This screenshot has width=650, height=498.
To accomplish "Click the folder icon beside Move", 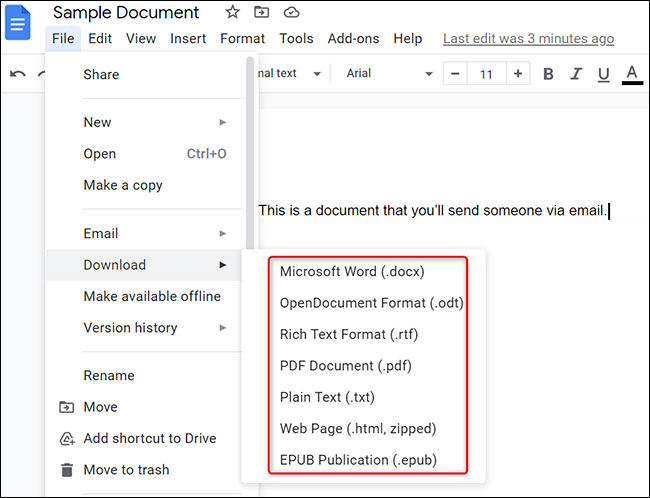I will coord(66,407).
